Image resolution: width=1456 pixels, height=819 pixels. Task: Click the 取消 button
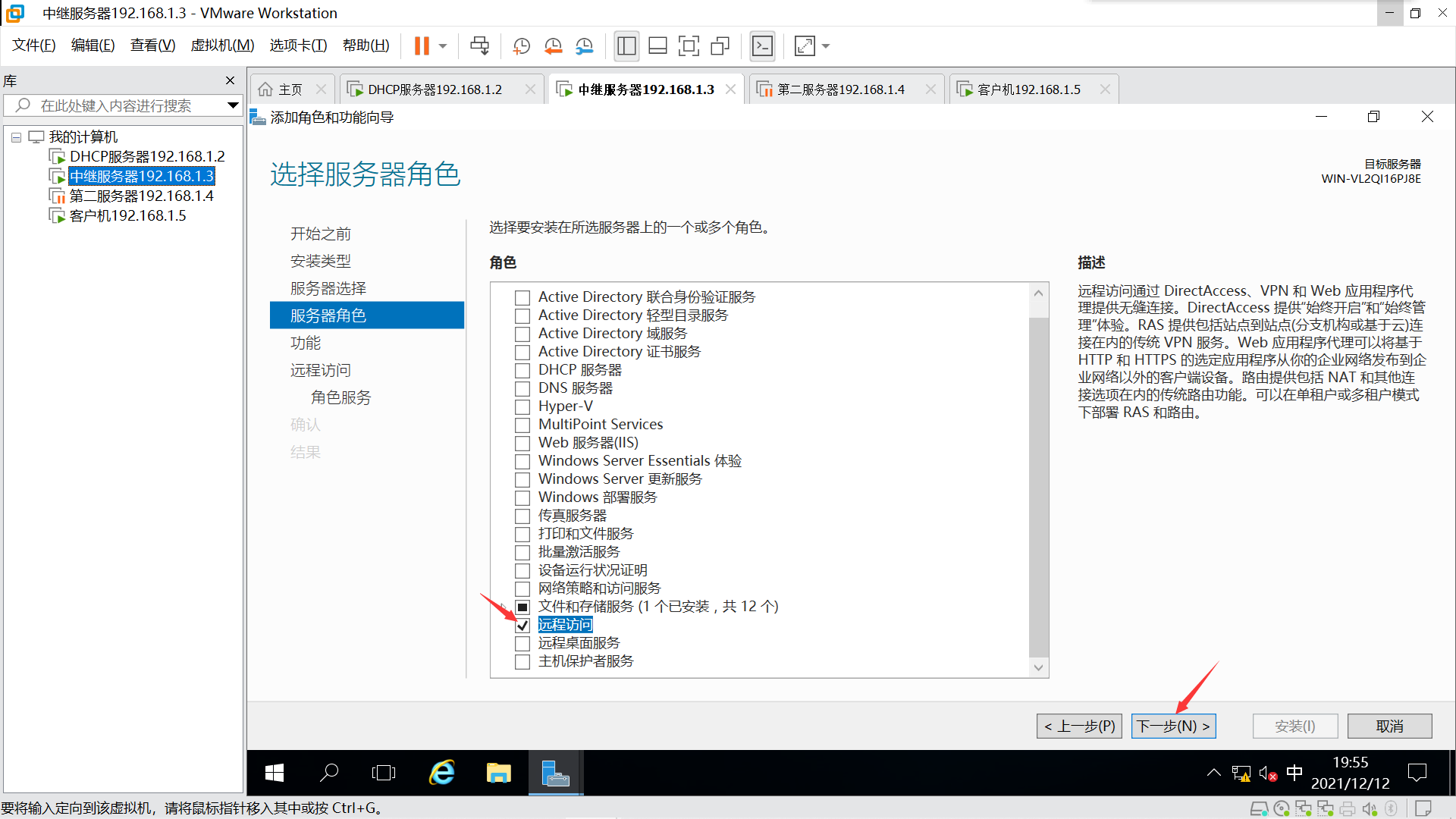tap(1389, 726)
